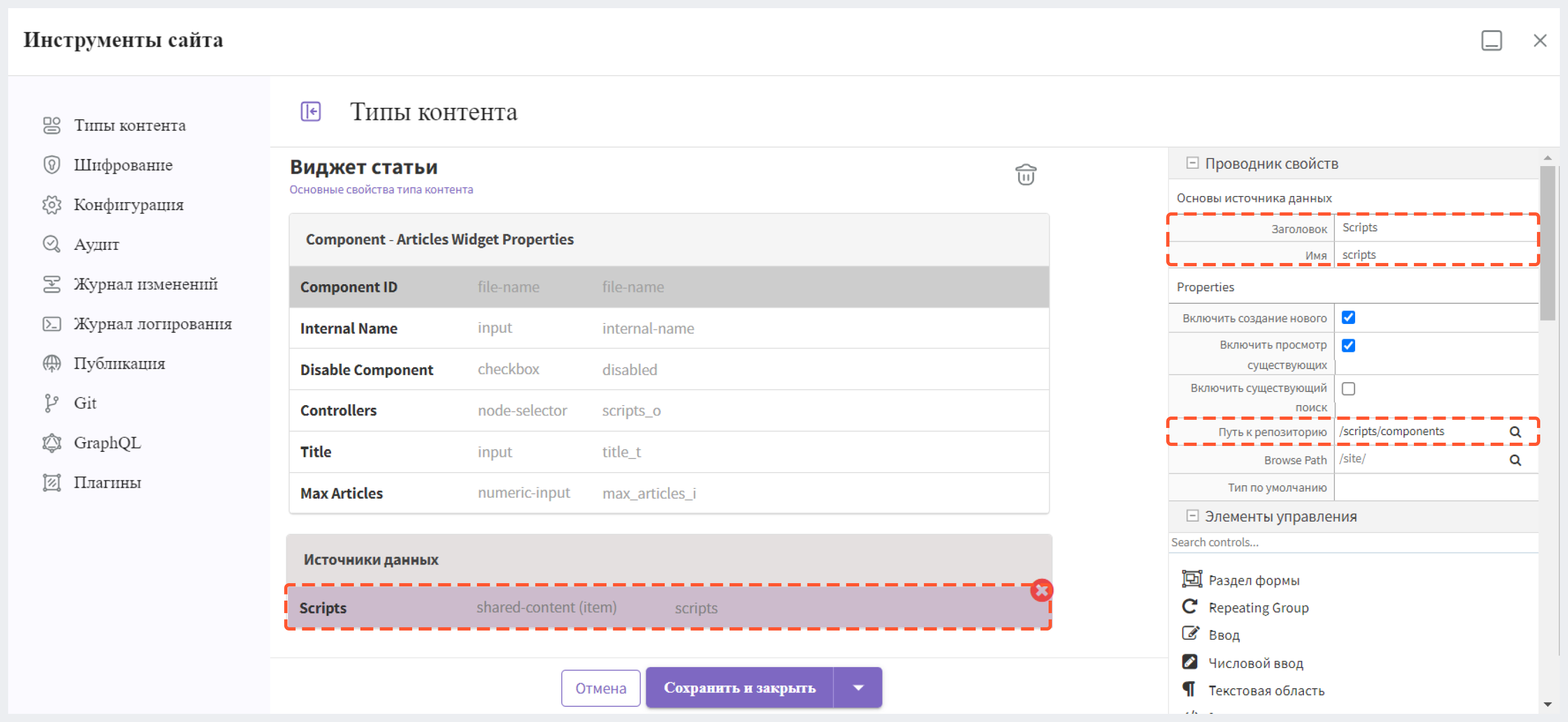Screen dimensions: 1568x722
Task: Click the Журнал логирования console icon
Action: [x=52, y=324]
